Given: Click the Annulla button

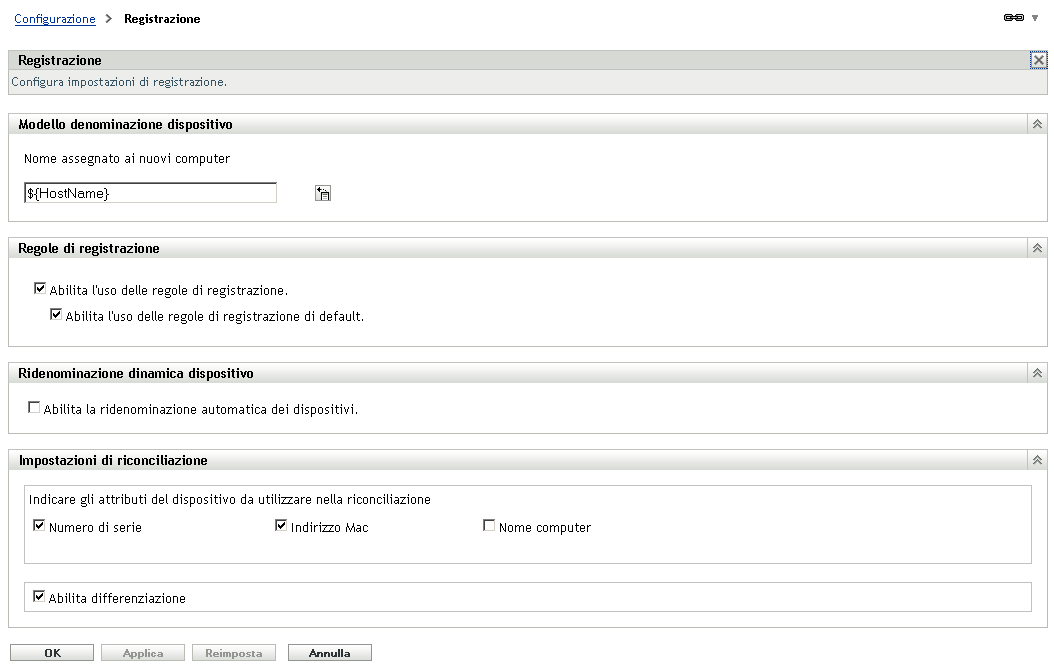Looking at the screenshot, I should click(x=329, y=652).
